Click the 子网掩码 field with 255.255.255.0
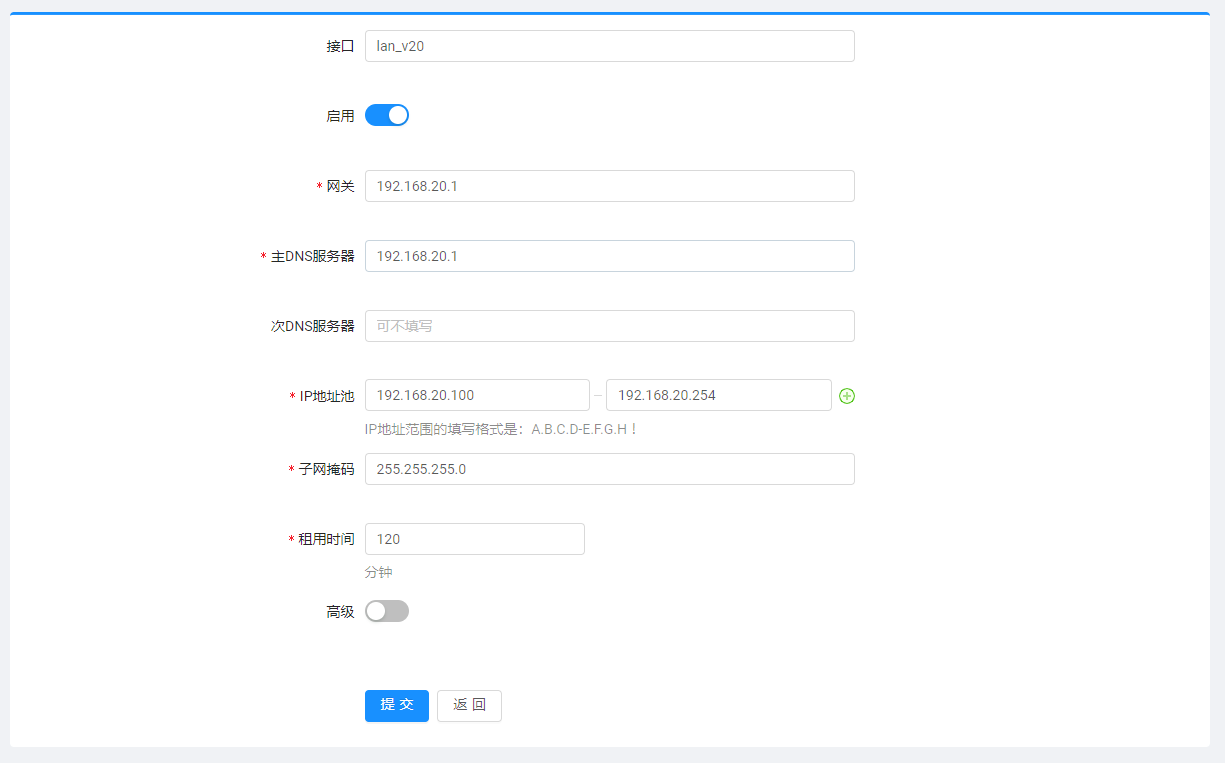The image size is (1225, 763). pyautogui.click(x=610, y=469)
